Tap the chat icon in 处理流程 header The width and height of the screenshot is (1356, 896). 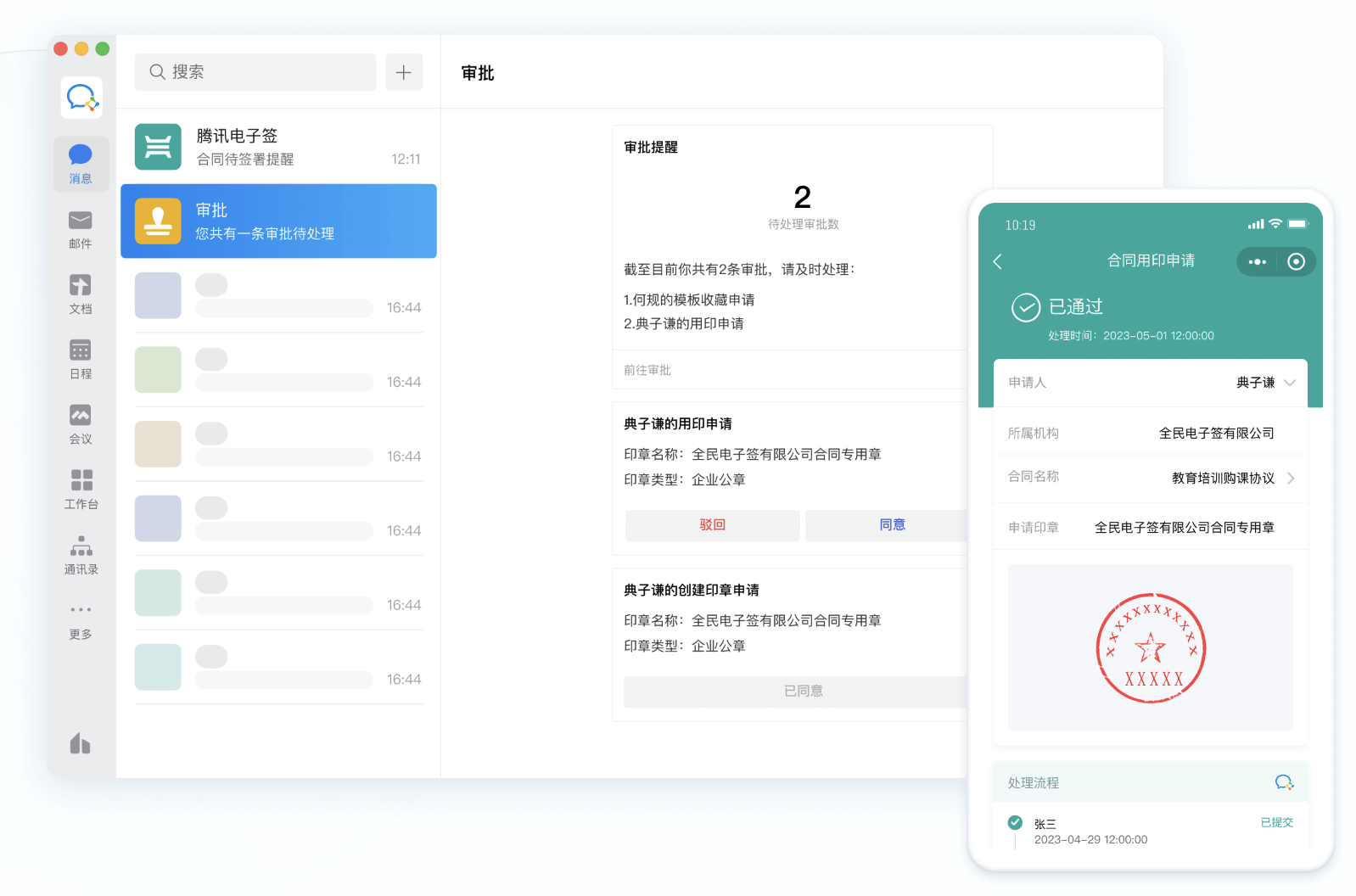pos(1285,782)
